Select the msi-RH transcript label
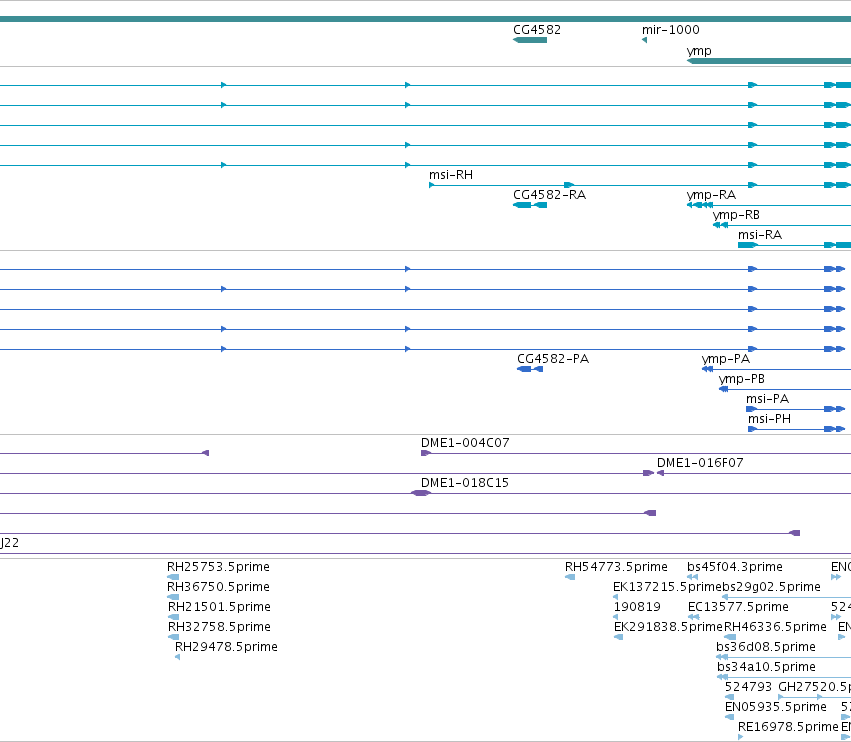851x742 pixels. pos(451,175)
